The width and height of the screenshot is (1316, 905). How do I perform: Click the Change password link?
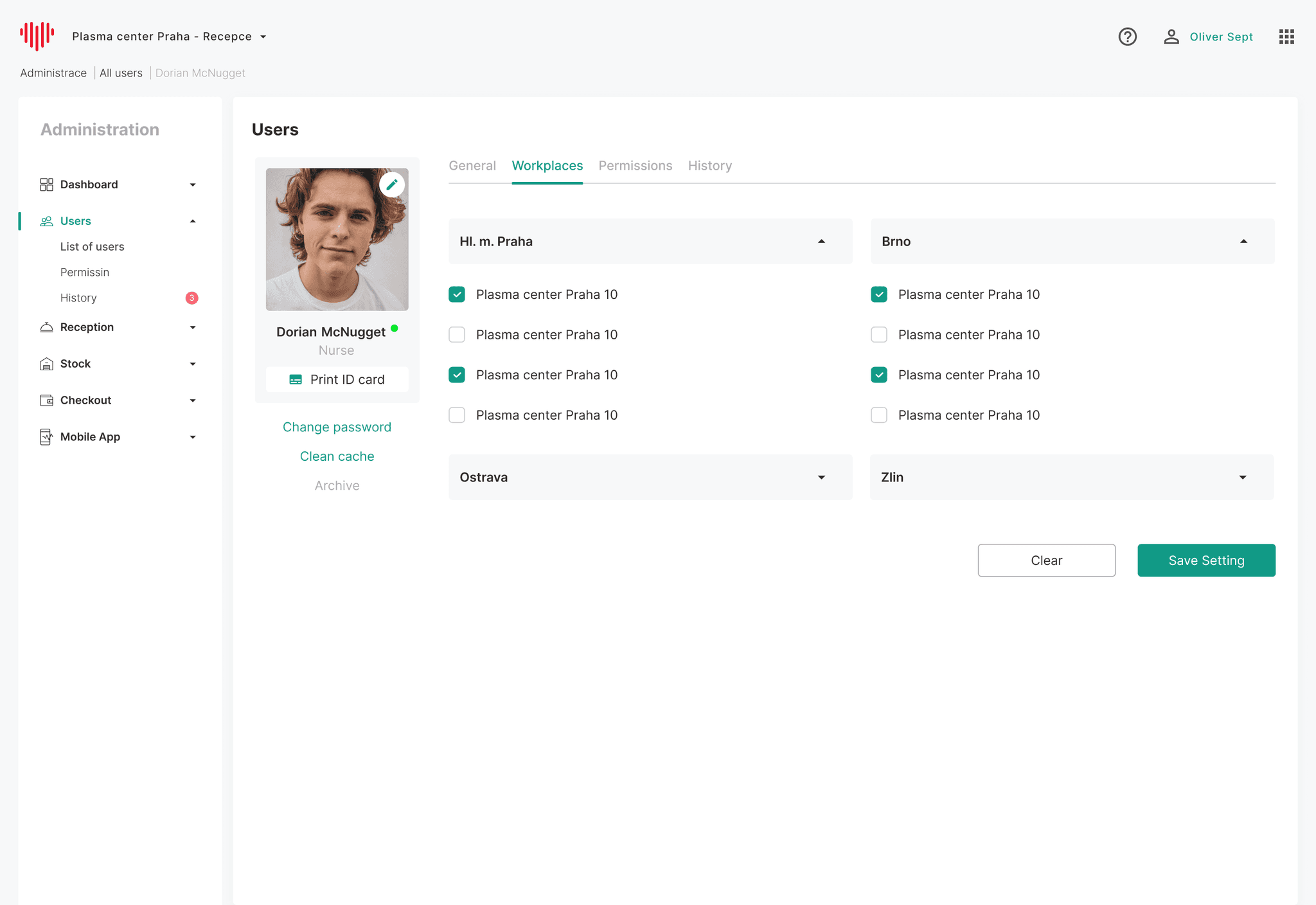(x=337, y=427)
